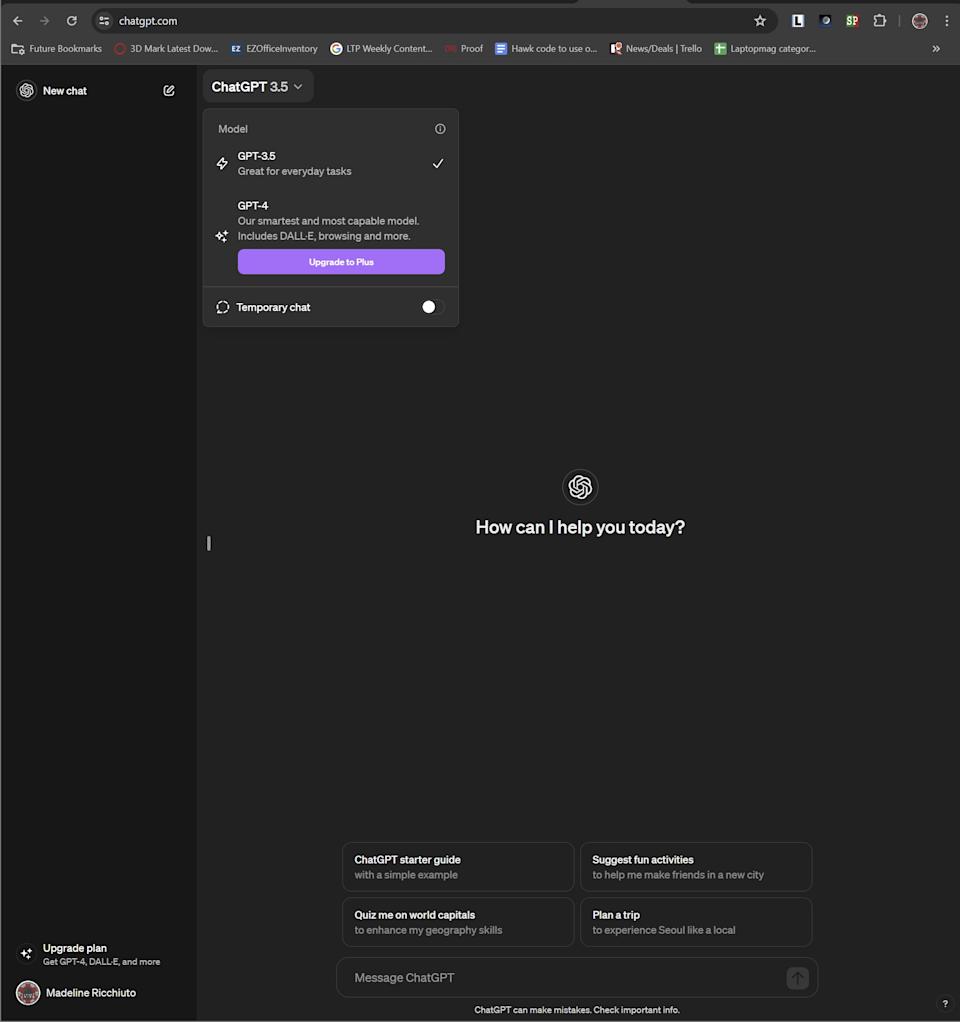Reload the page with the refresh icon

[x=71, y=20]
